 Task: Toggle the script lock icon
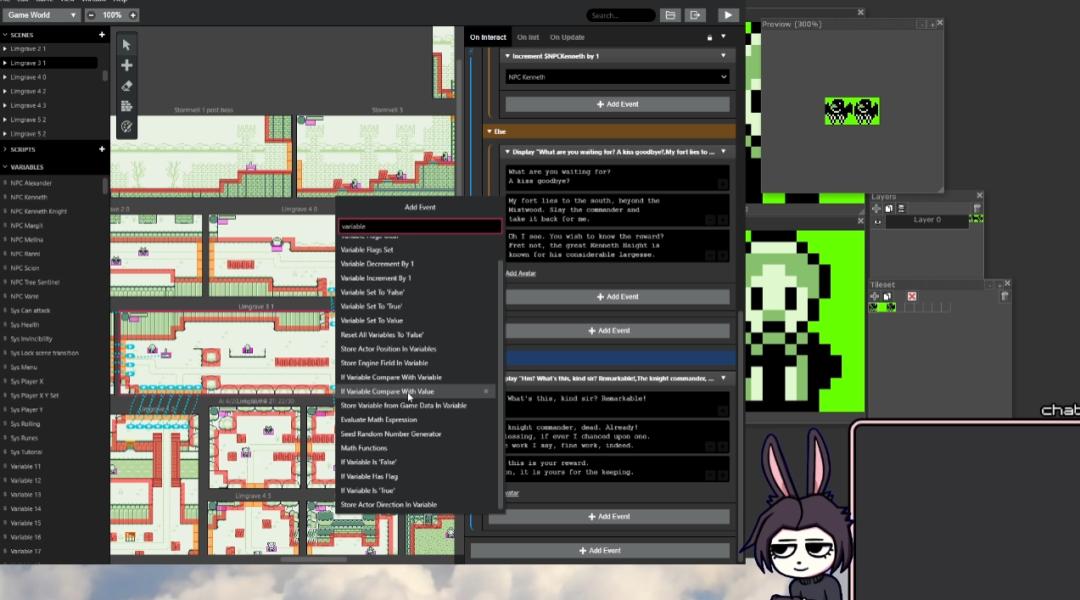[709, 37]
